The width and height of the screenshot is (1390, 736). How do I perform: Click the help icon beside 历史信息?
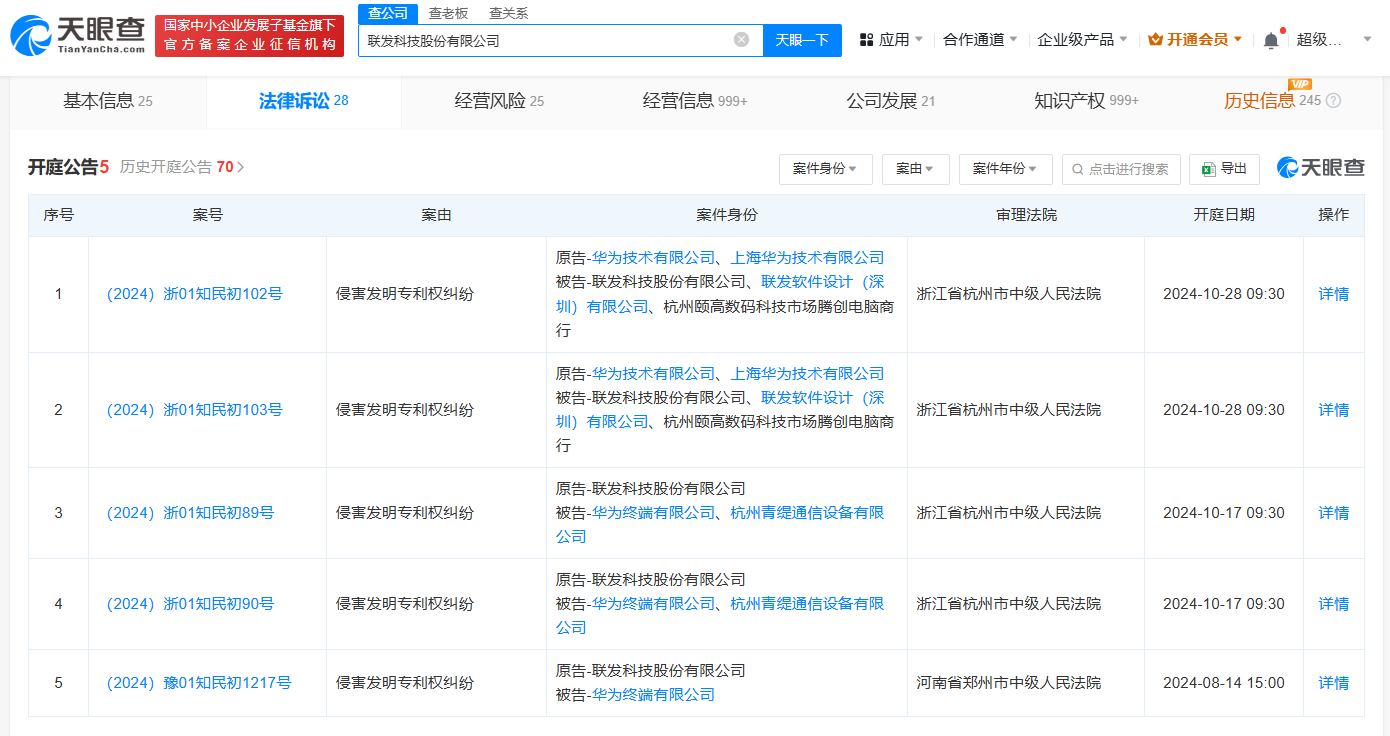click(1333, 101)
